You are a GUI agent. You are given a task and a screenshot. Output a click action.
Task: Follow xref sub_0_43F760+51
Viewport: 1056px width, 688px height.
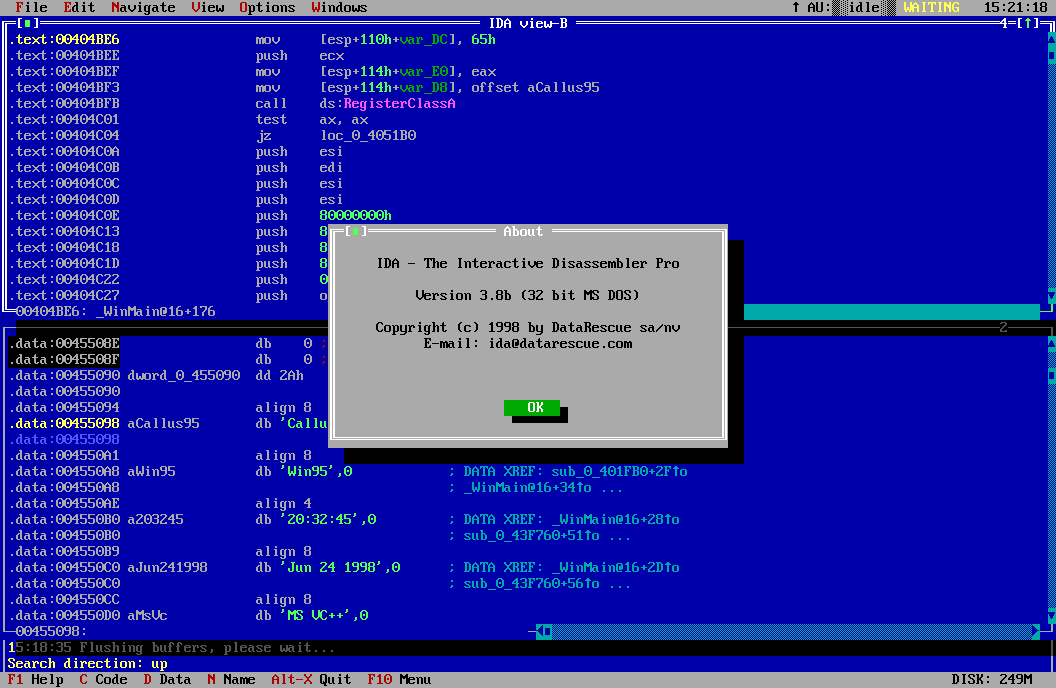pyautogui.click(x=531, y=536)
